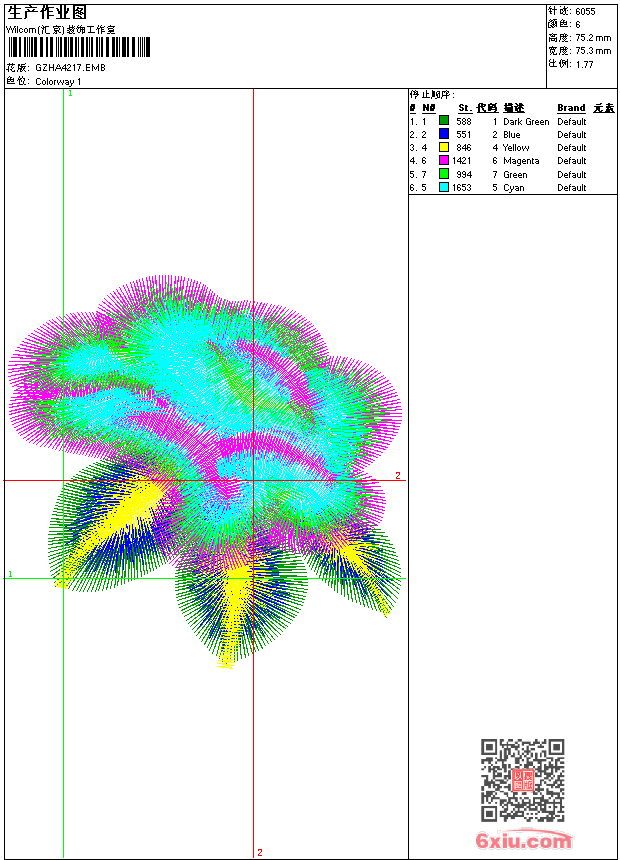The image size is (620, 860).
Task: Click the QR code near the bottom right
Action: pyautogui.click(x=523, y=780)
